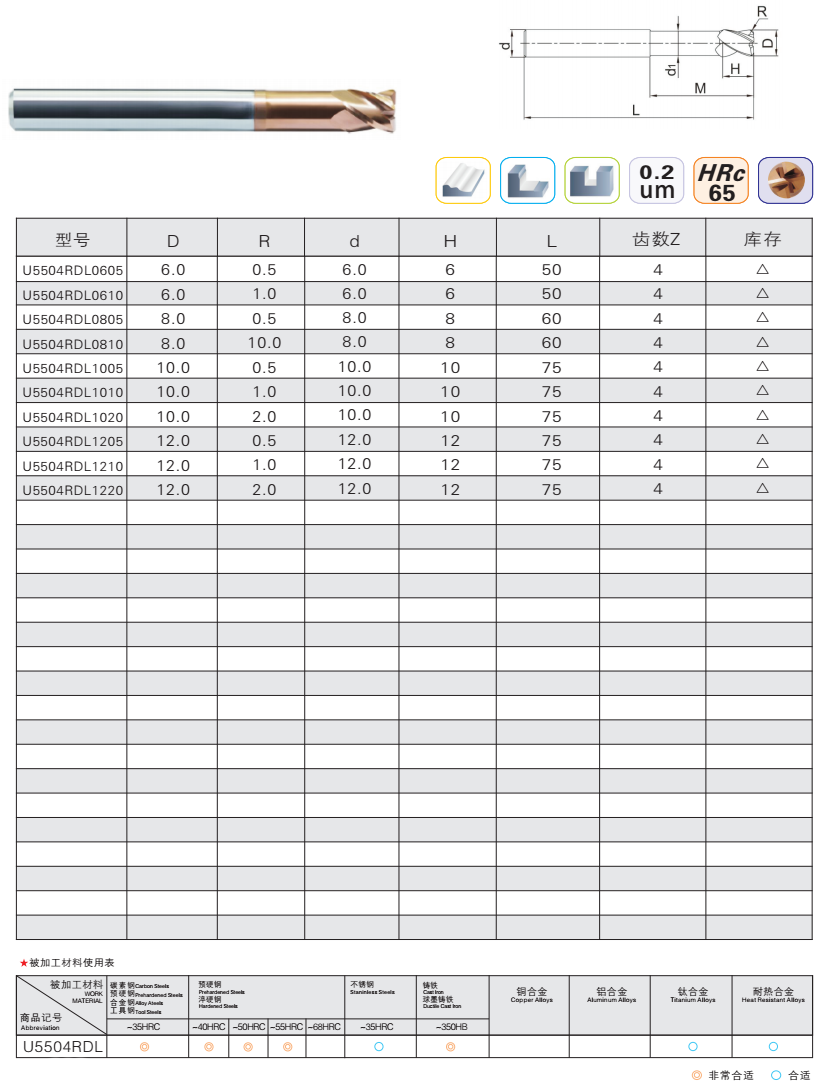Select the 库存 column header

point(761,240)
